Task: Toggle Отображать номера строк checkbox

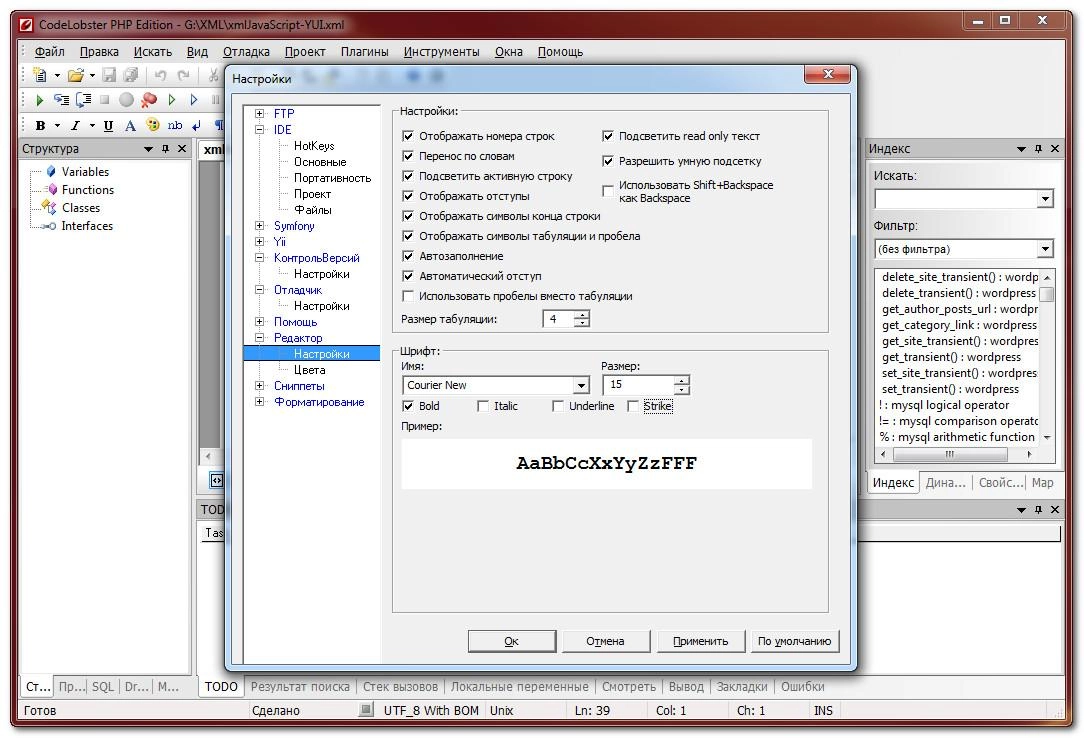Action: pyautogui.click(x=408, y=136)
